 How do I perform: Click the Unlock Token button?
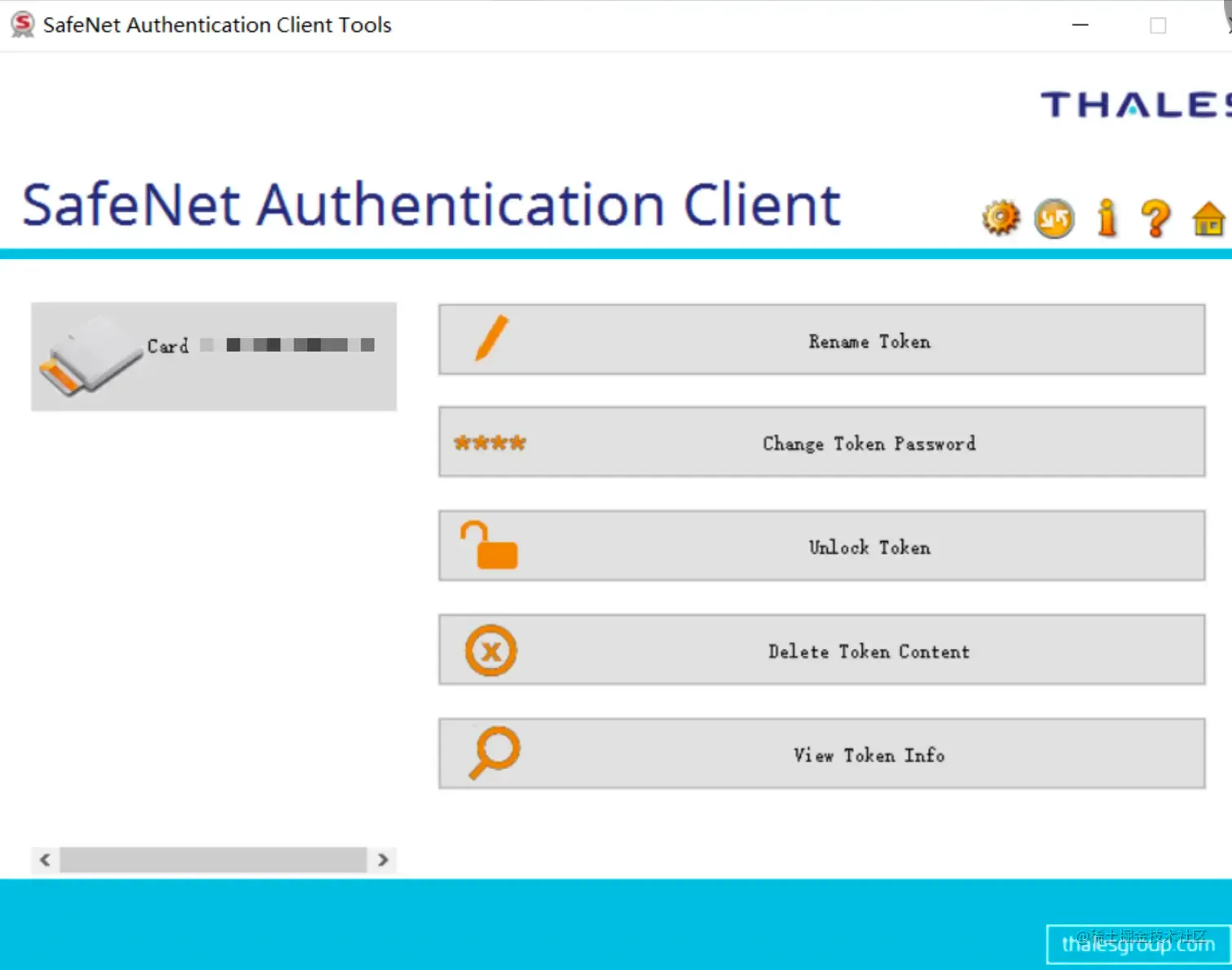point(821,546)
